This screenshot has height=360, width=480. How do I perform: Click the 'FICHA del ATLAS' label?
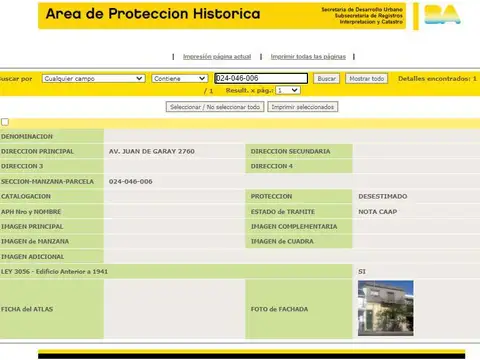(x=27, y=309)
